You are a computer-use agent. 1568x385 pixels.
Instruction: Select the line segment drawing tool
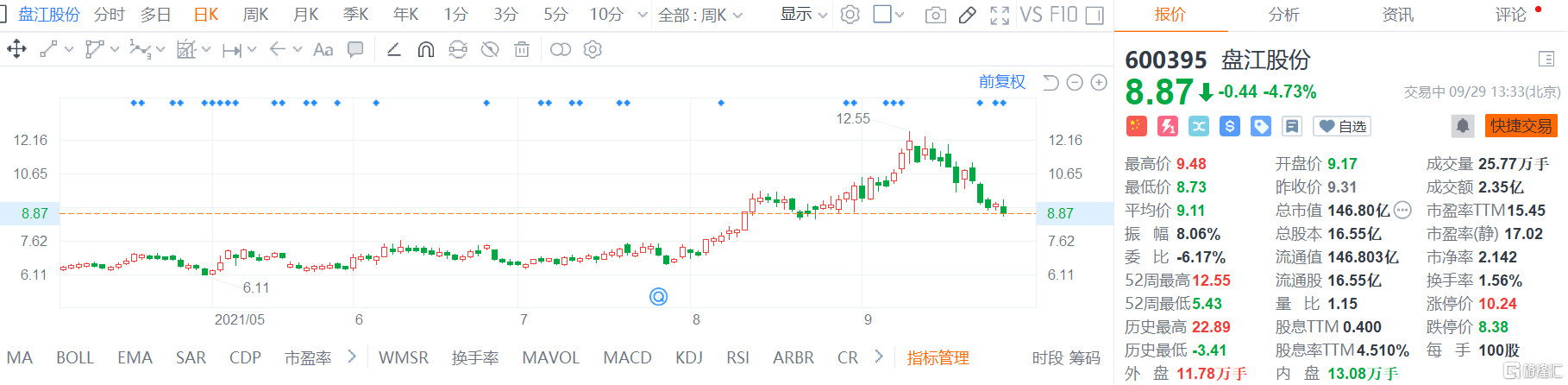pos(48,49)
